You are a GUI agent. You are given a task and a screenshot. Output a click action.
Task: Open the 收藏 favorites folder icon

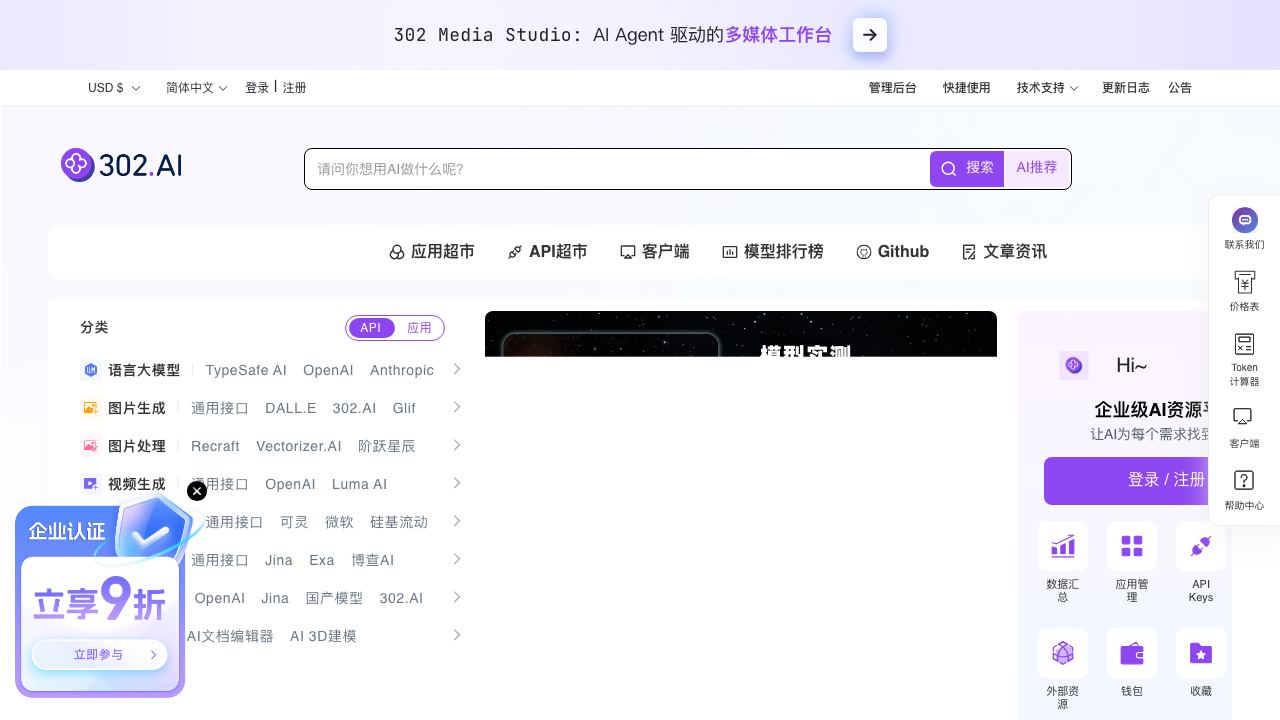(x=1201, y=653)
